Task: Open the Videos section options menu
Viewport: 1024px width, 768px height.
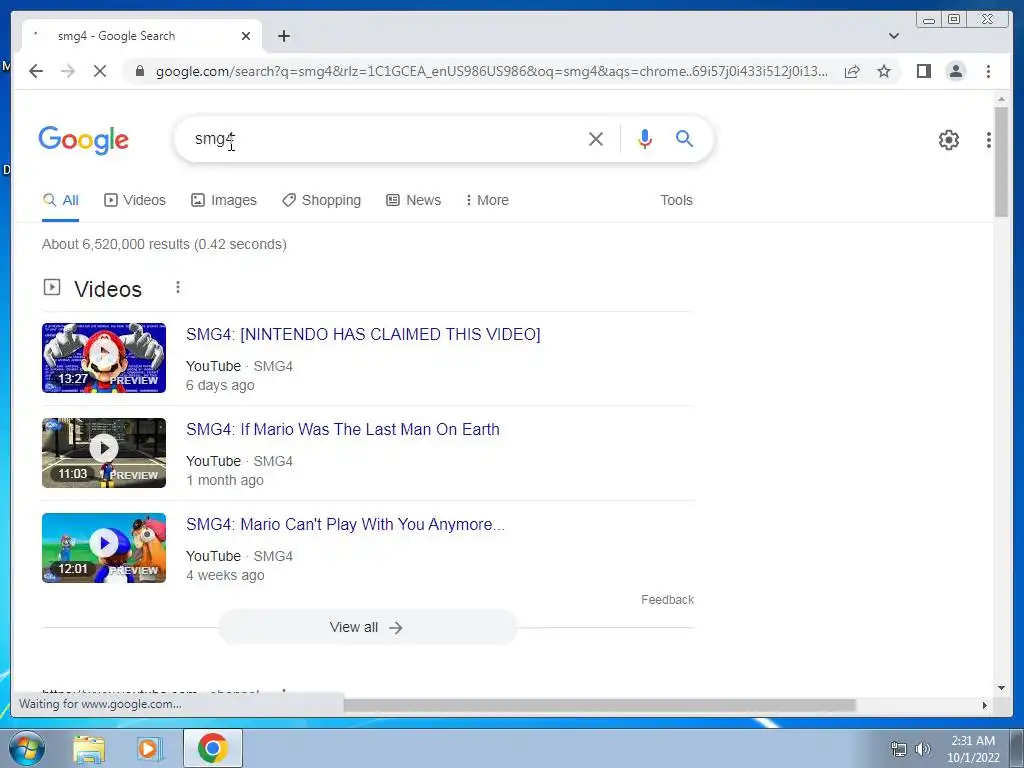Action: coord(178,287)
